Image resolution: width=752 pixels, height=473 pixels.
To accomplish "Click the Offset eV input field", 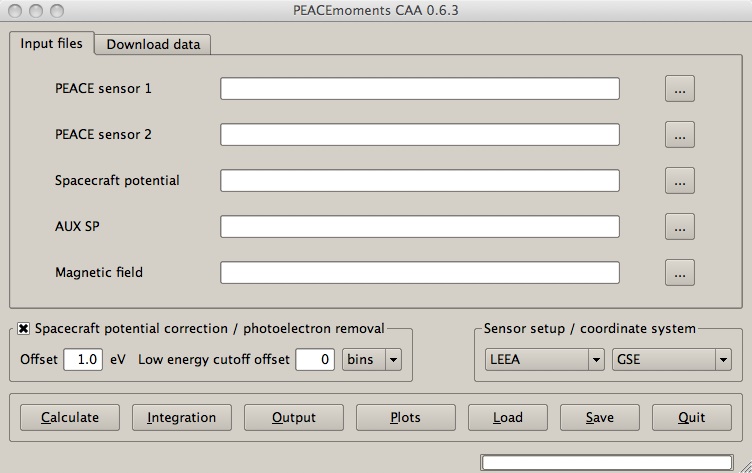I will coord(83,359).
